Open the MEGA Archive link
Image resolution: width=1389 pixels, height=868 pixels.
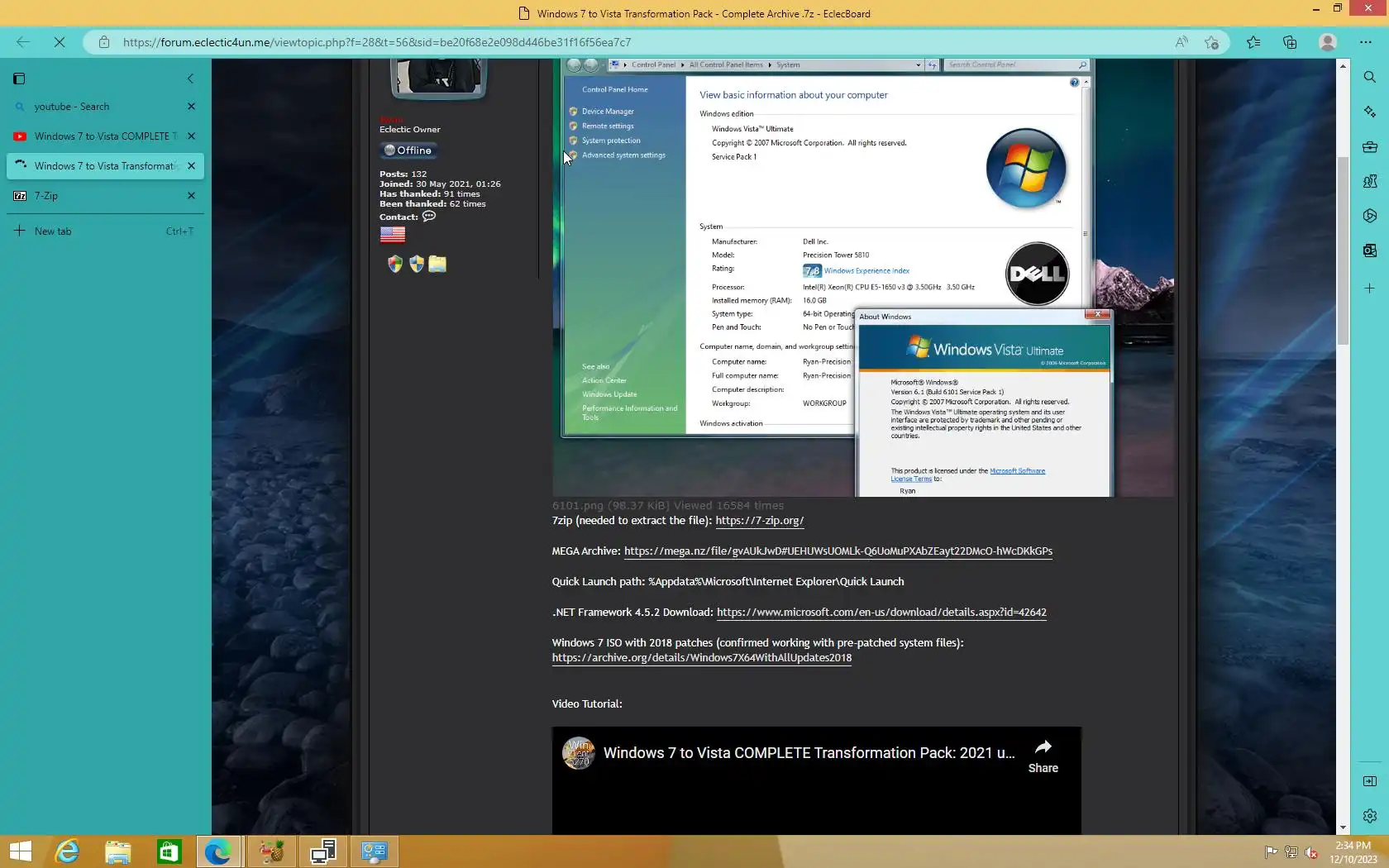pyautogui.click(x=838, y=551)
